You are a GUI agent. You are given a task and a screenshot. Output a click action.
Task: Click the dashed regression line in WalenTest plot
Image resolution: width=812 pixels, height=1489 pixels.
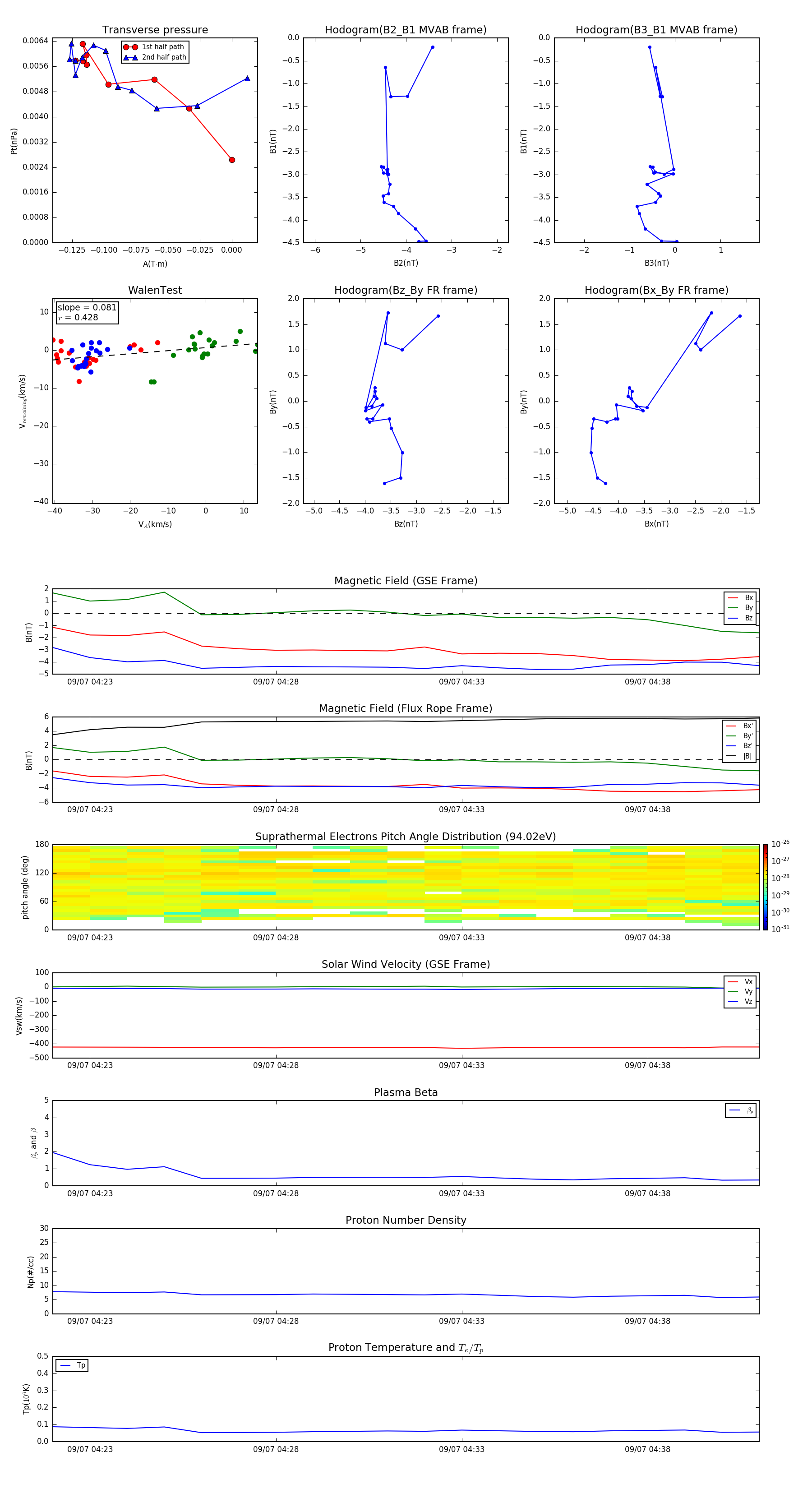click(x=155, y=351)
